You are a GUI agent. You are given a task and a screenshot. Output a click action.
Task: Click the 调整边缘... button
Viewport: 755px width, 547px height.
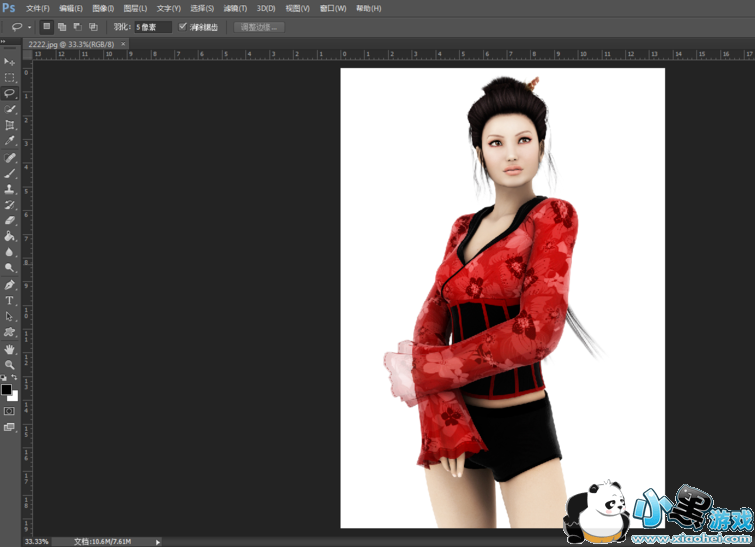click(x=260, y=27)
